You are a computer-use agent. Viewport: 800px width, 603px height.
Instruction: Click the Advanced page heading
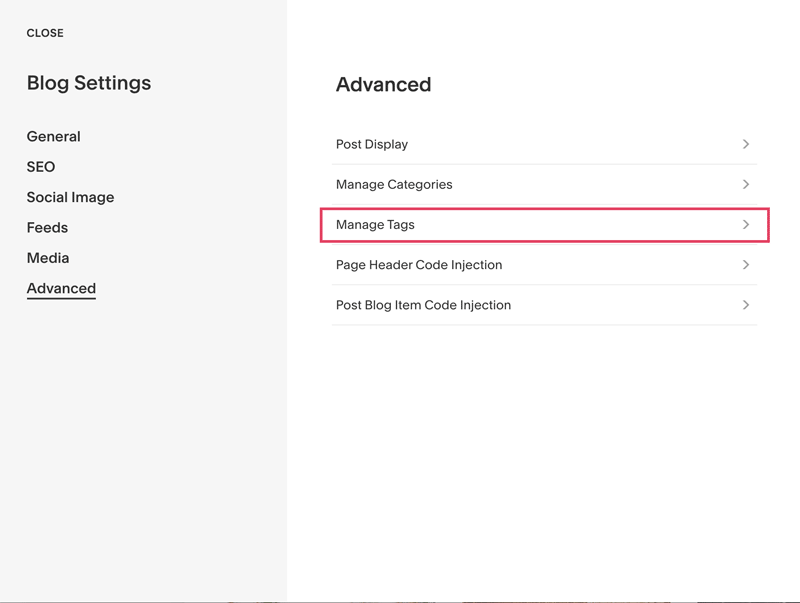(x=383, y=84)
